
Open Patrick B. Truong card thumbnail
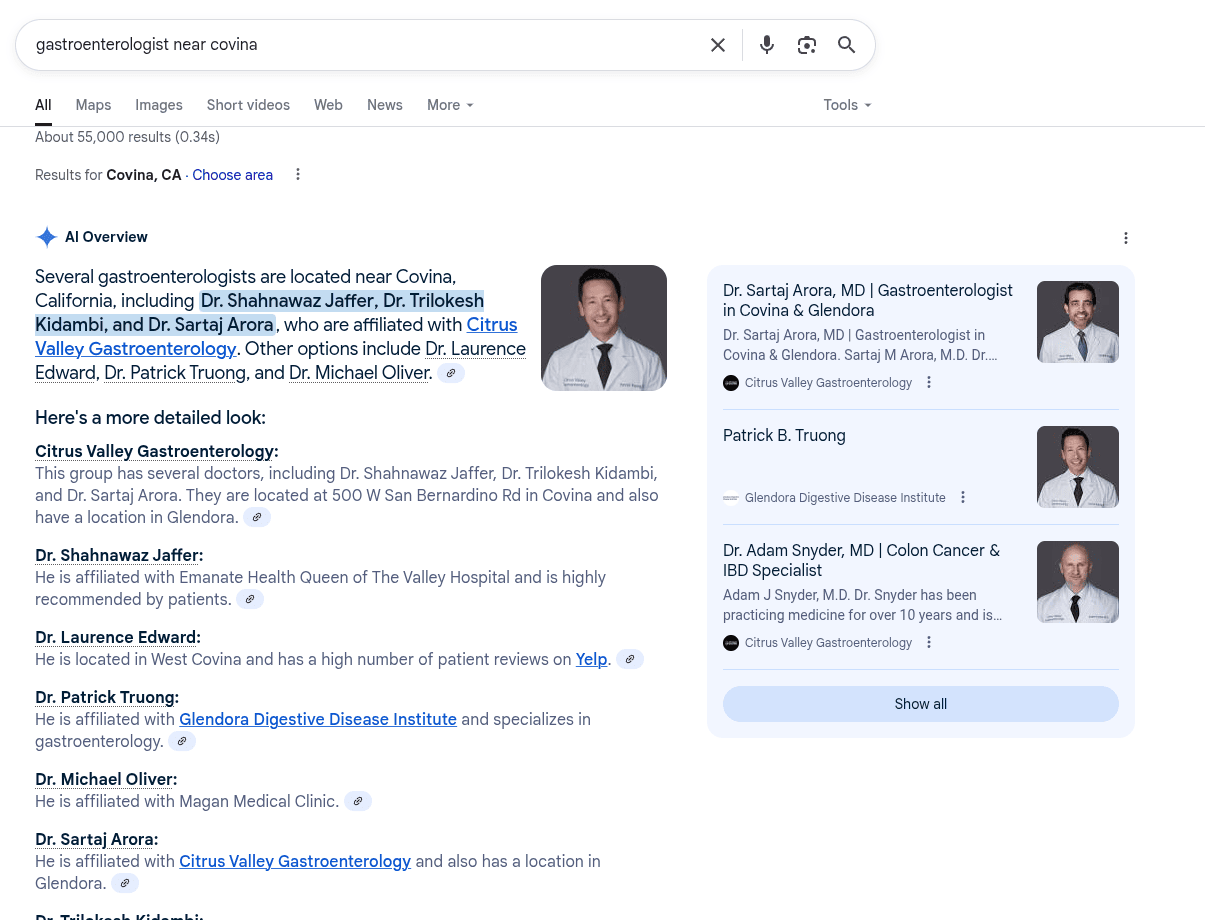tap(1078, 467)
